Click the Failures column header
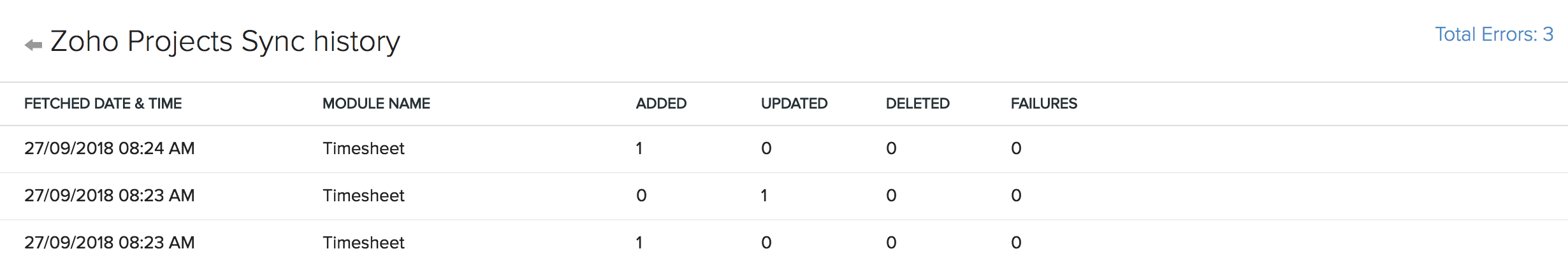This screenshot has width=1568, height=265. 1043,104
